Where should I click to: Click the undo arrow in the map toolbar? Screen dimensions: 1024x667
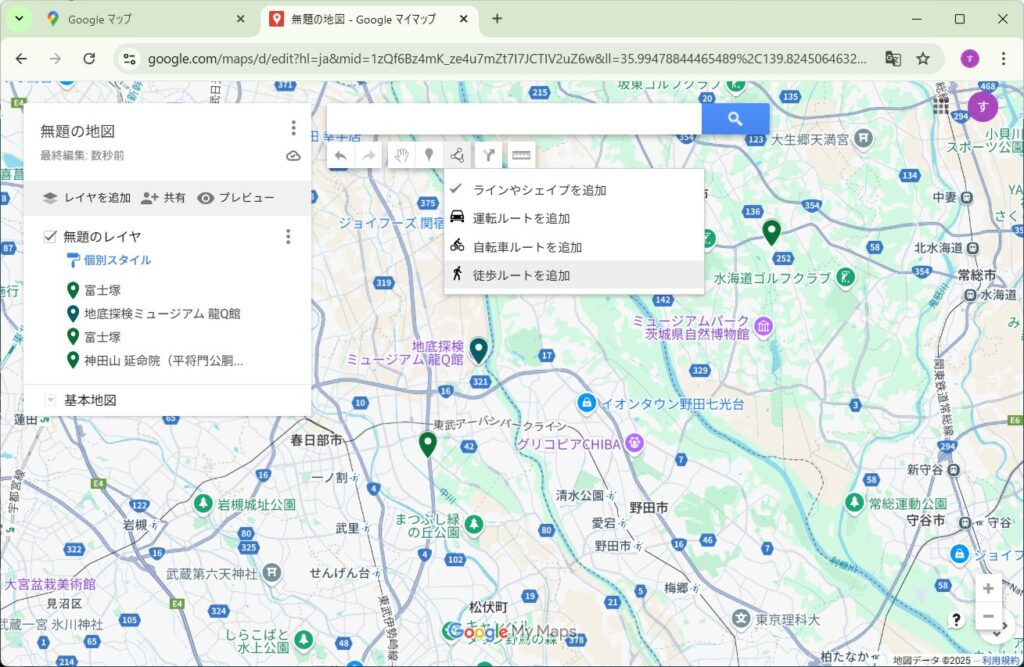pyautogui.click(x=340, y=155)
